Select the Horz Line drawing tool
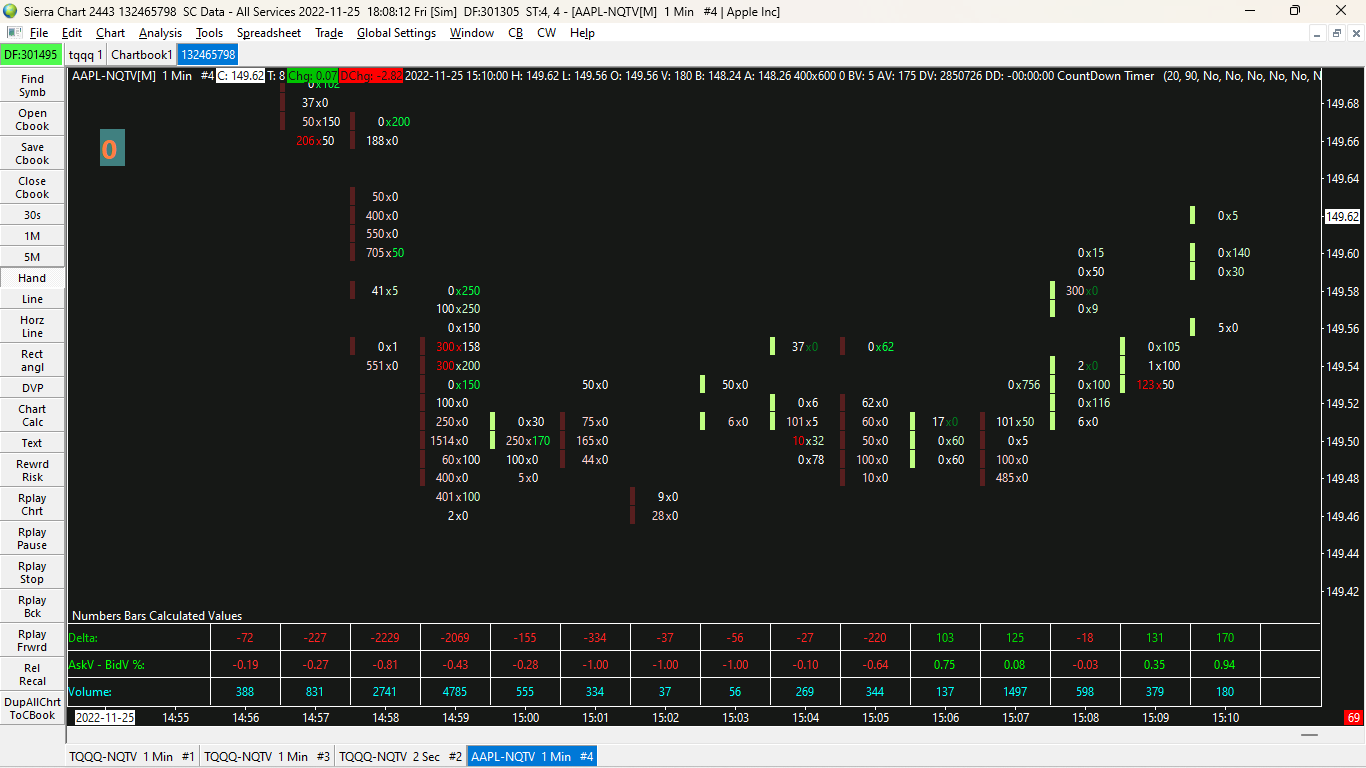Screen dimensions: 1366x768 coord(32,326)
